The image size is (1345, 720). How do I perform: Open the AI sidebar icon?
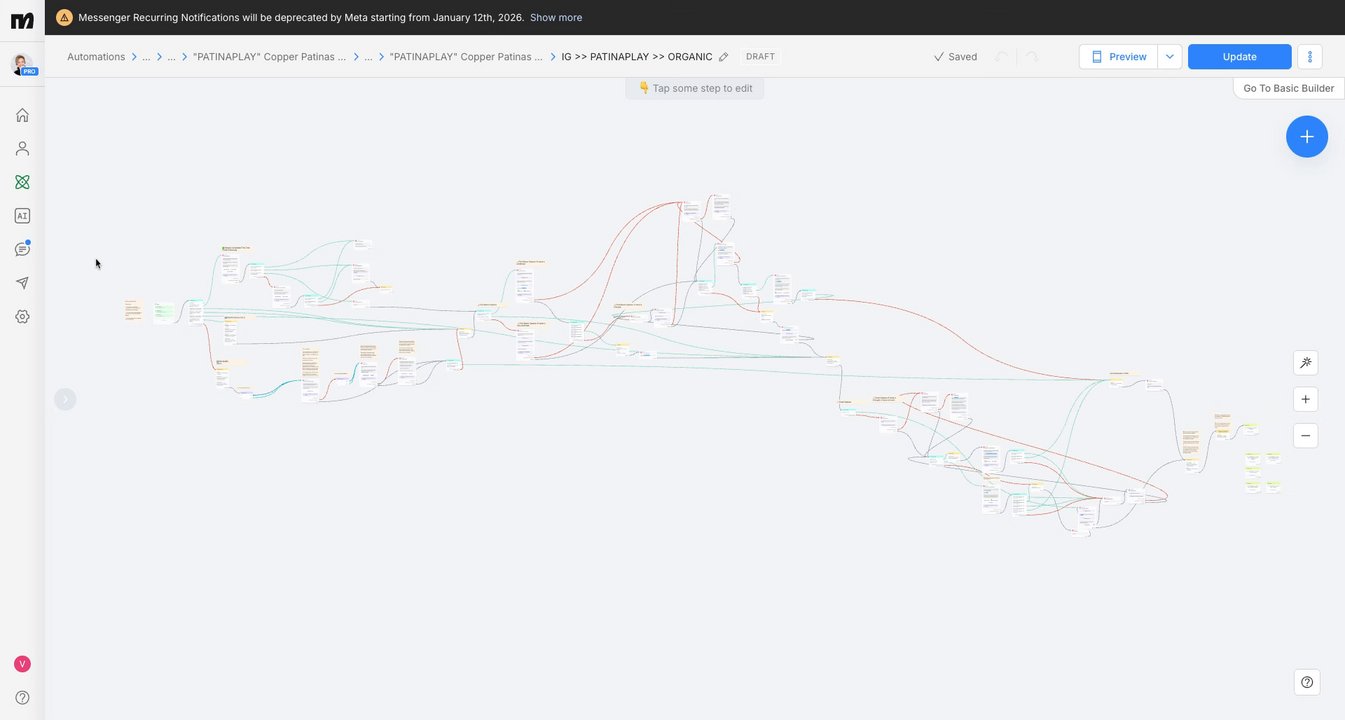tap(22, 215)
